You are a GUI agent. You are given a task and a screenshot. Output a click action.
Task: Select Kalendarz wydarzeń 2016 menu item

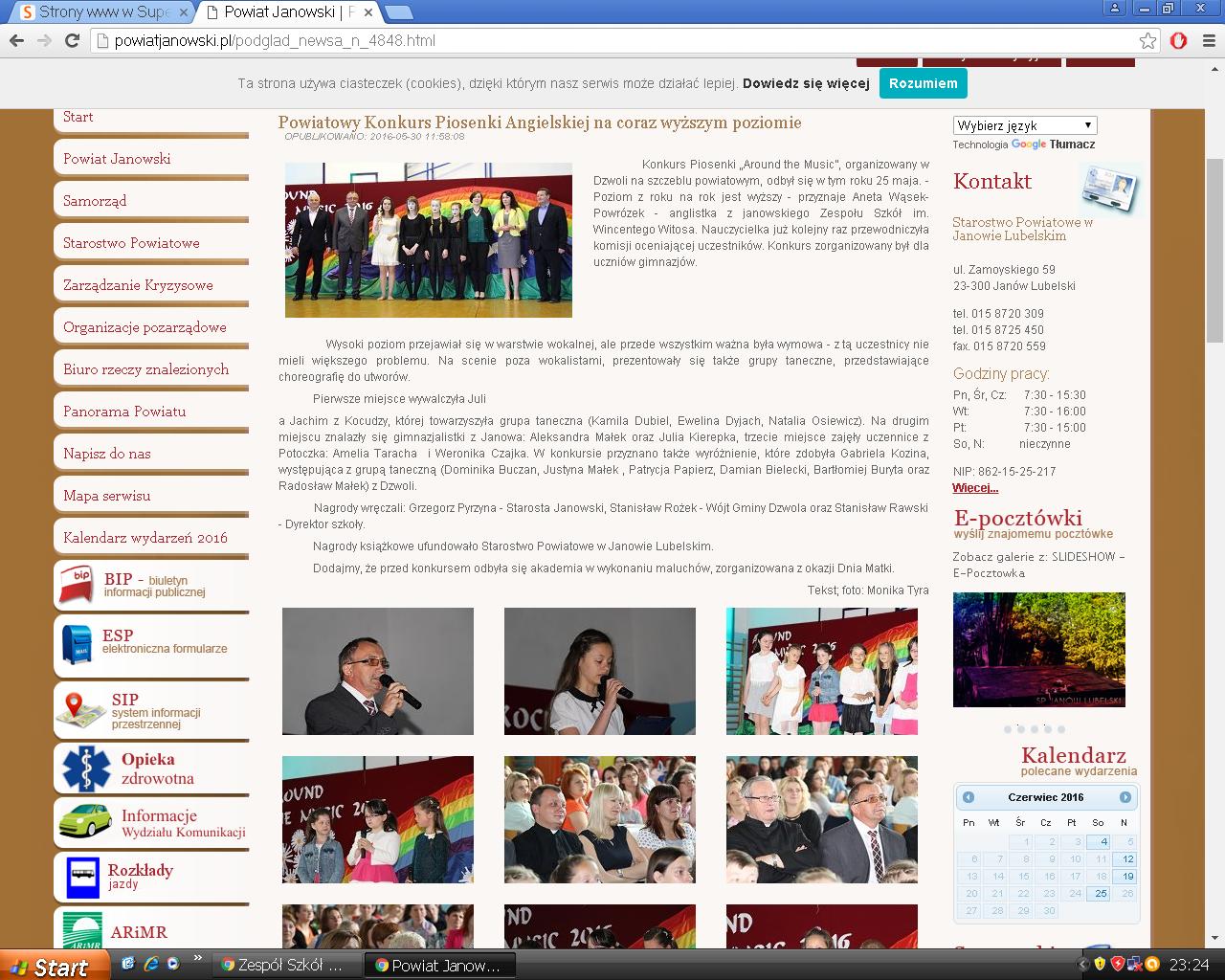[145, 538]
